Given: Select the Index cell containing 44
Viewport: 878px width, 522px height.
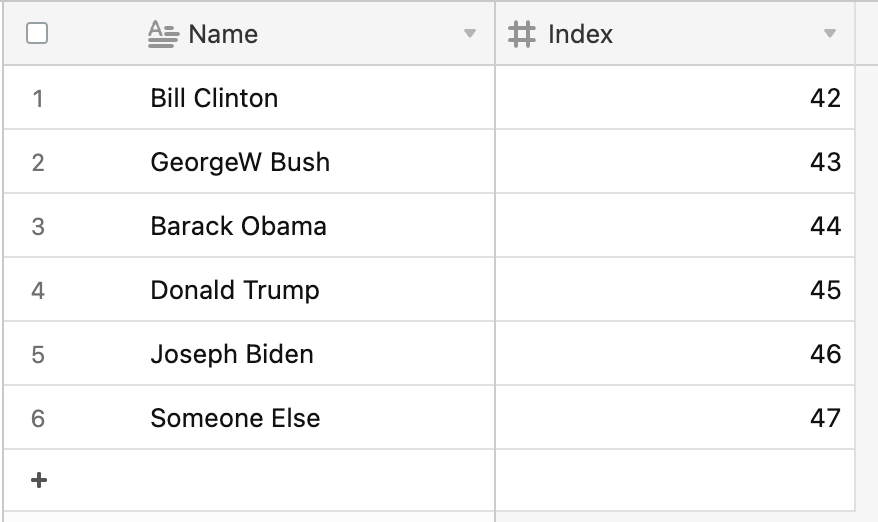Looking at the screenshot, I should [675, 226].
